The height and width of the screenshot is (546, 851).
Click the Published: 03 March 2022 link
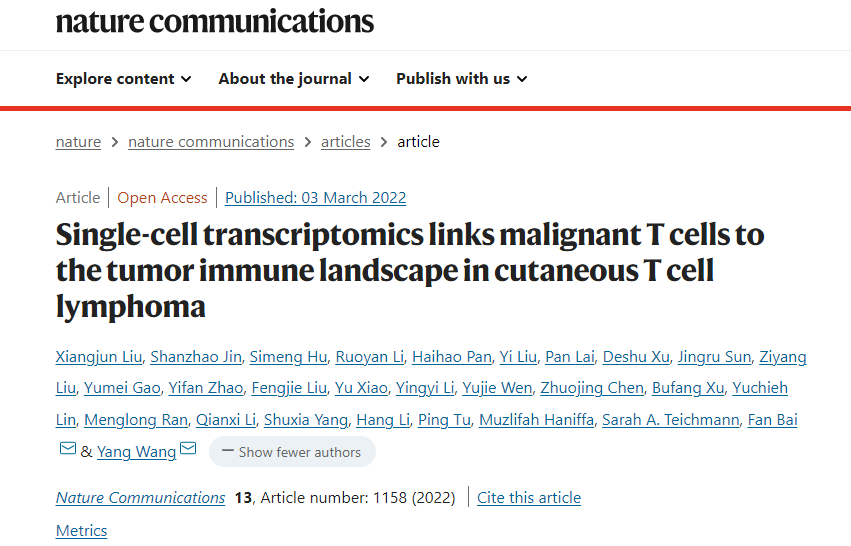[x=315, y=198]
